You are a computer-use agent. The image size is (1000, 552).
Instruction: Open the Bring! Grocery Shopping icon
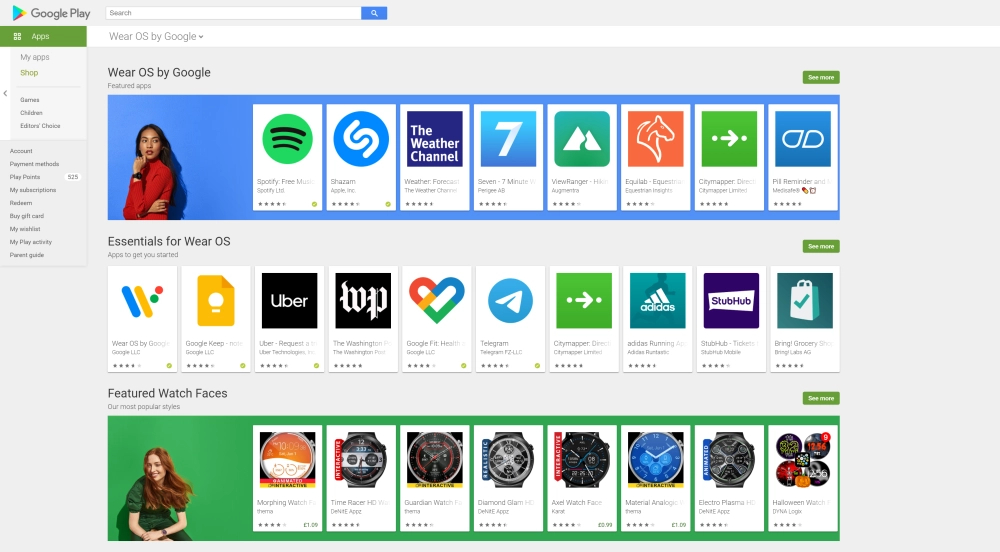click(x=805, y=301)
